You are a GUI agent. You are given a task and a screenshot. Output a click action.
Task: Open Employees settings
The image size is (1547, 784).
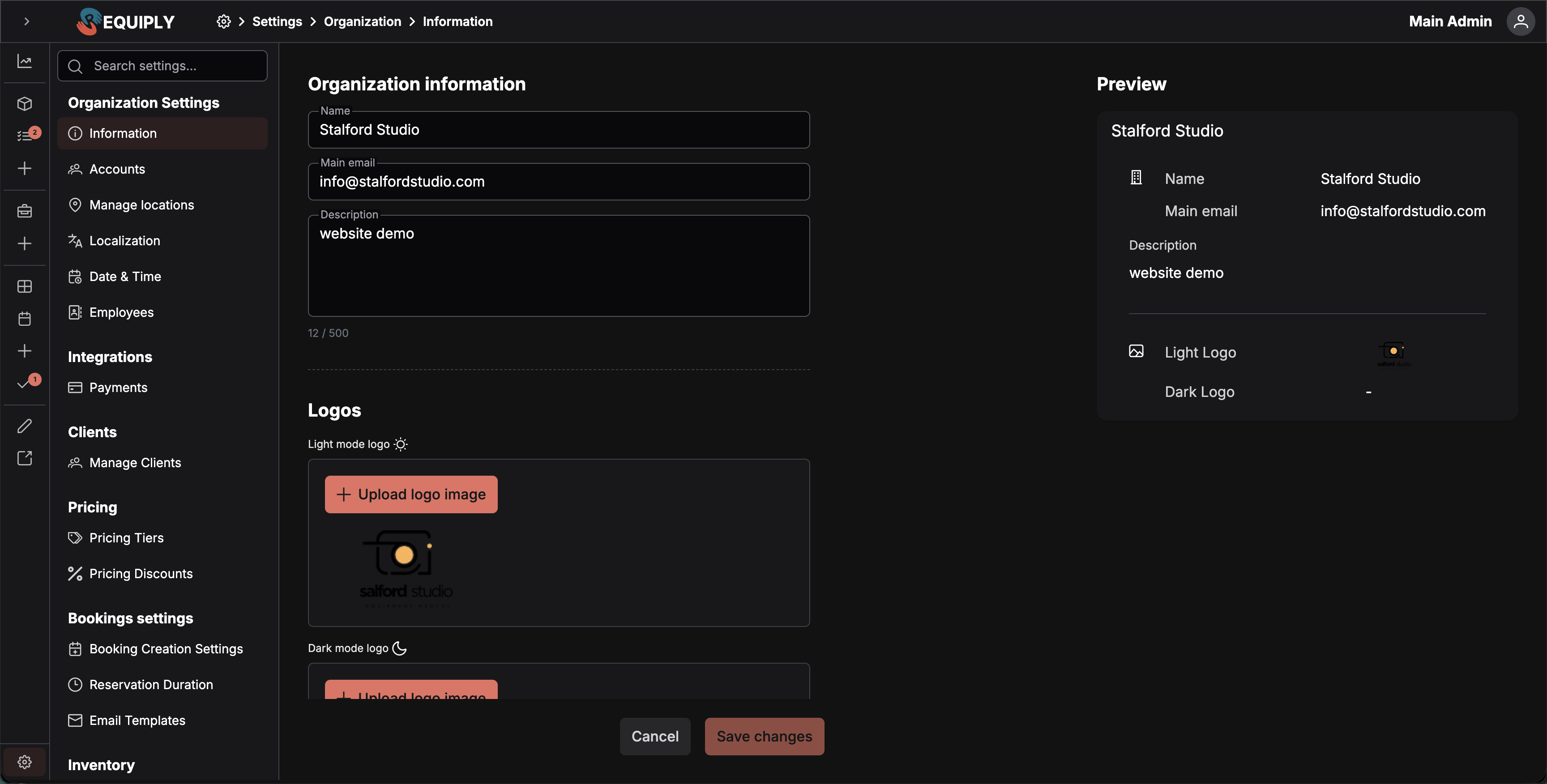(162, 312)
